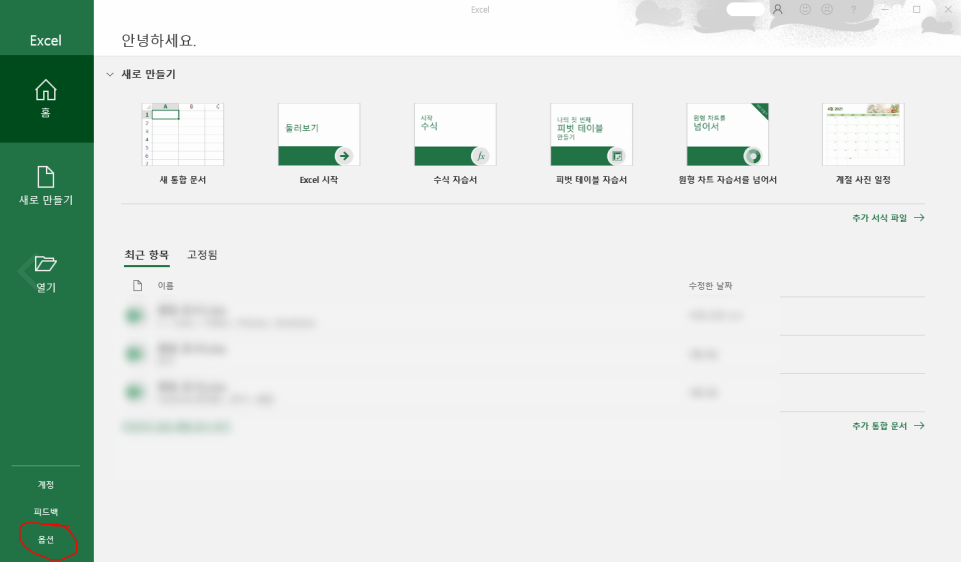The height and width of the screenshot is (562, 961).
Task: Switch to the 고정됨 tab
Action: point(202,255)
